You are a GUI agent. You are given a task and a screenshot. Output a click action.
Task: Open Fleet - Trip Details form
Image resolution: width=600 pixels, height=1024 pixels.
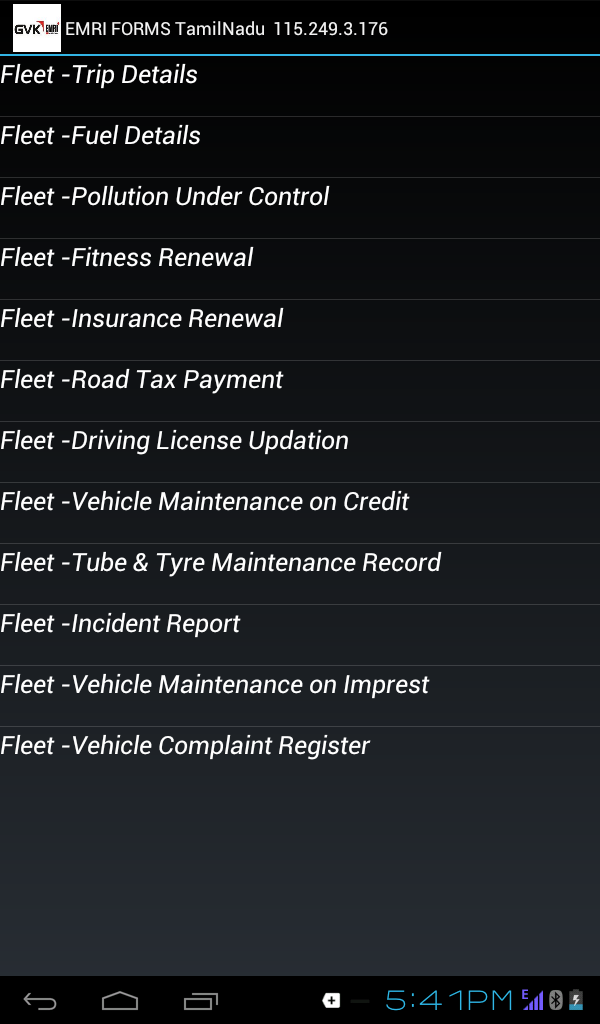click(x=99, y=75)
